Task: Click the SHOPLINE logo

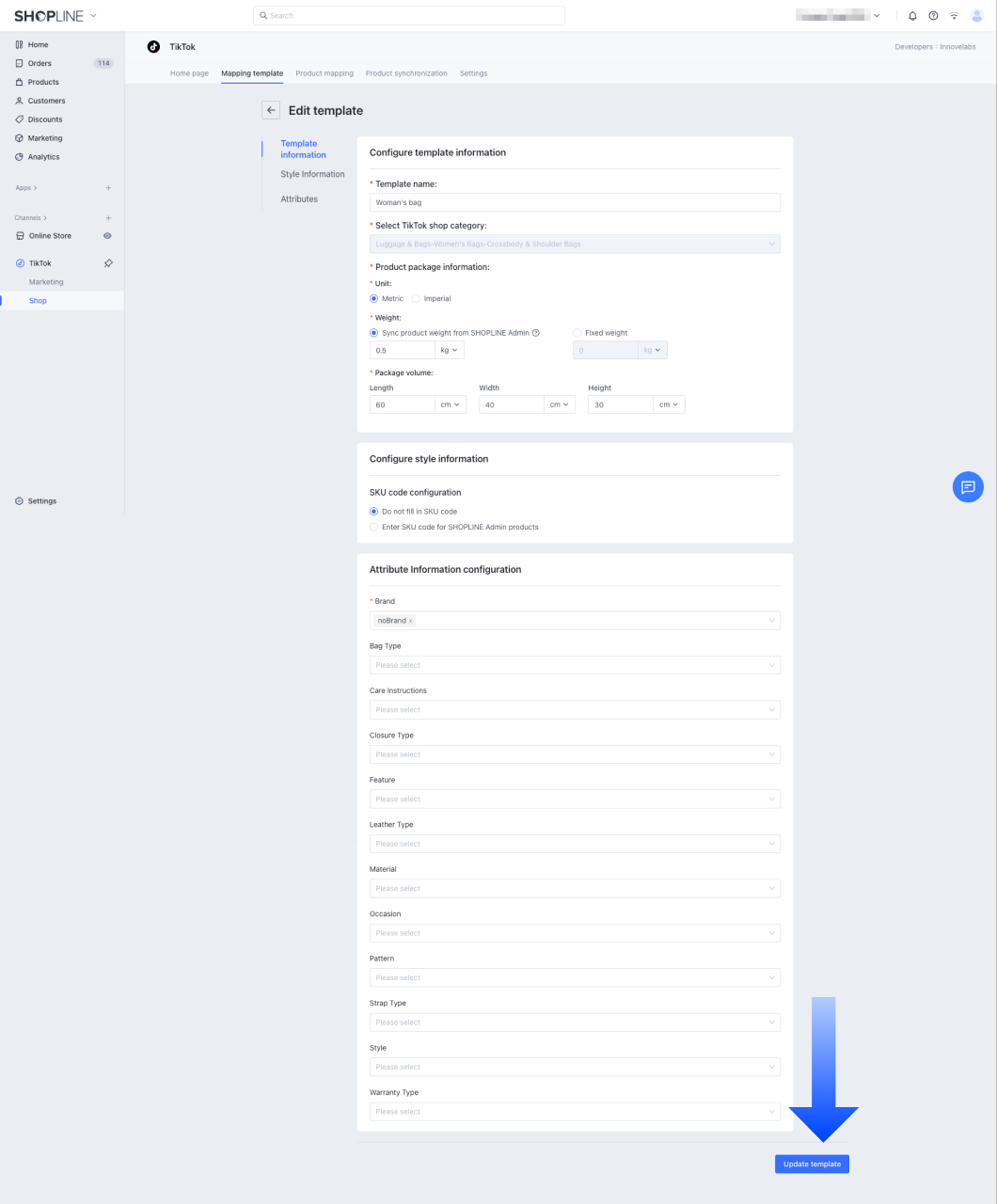Action: coord(49,16)
